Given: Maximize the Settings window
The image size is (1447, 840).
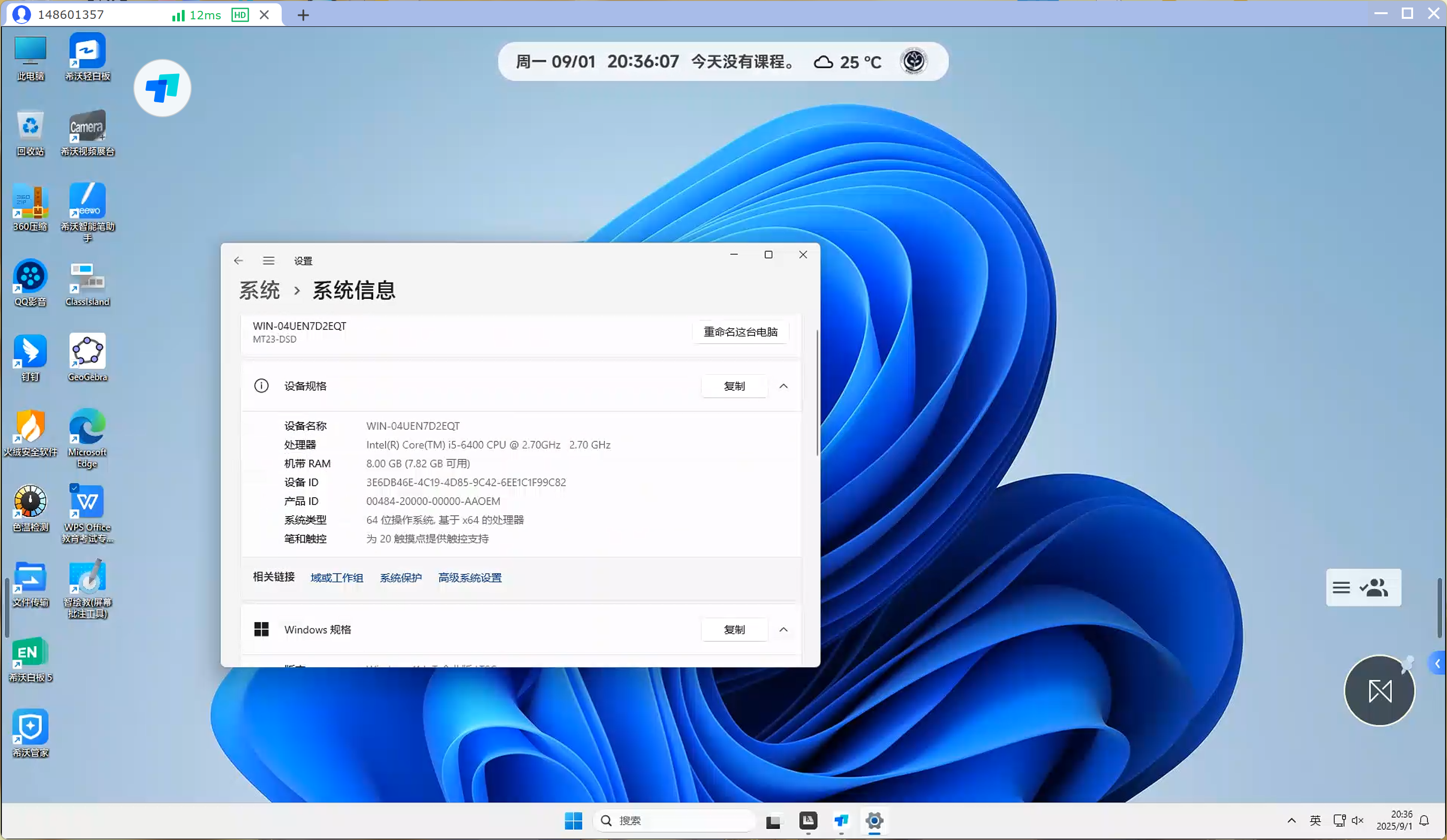Looking at the screenshot, I should click(x=768, y=254).
